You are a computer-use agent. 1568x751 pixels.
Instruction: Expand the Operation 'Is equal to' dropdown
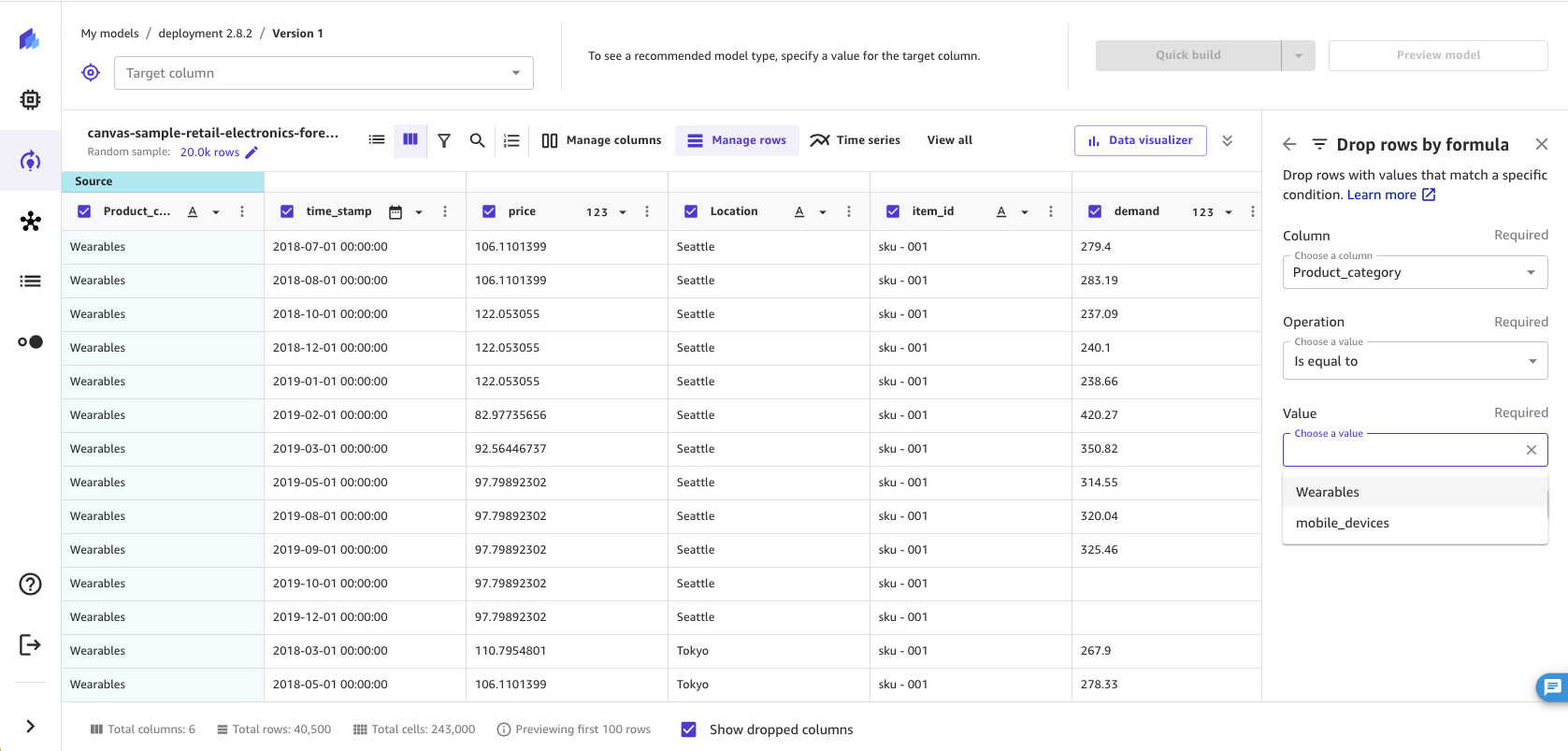point(1415,361)
